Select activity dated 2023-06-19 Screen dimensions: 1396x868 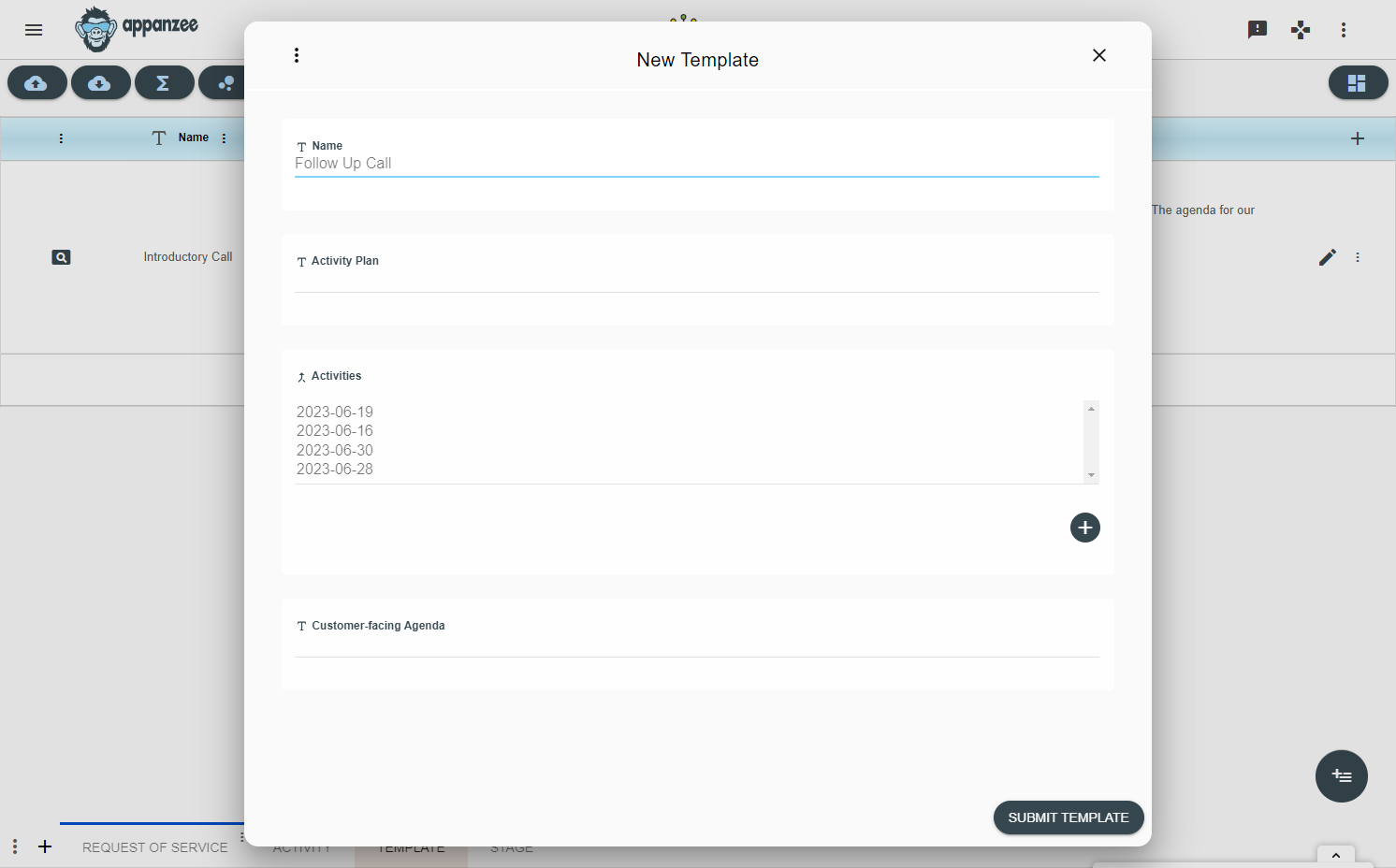click(x=335, y=412)
